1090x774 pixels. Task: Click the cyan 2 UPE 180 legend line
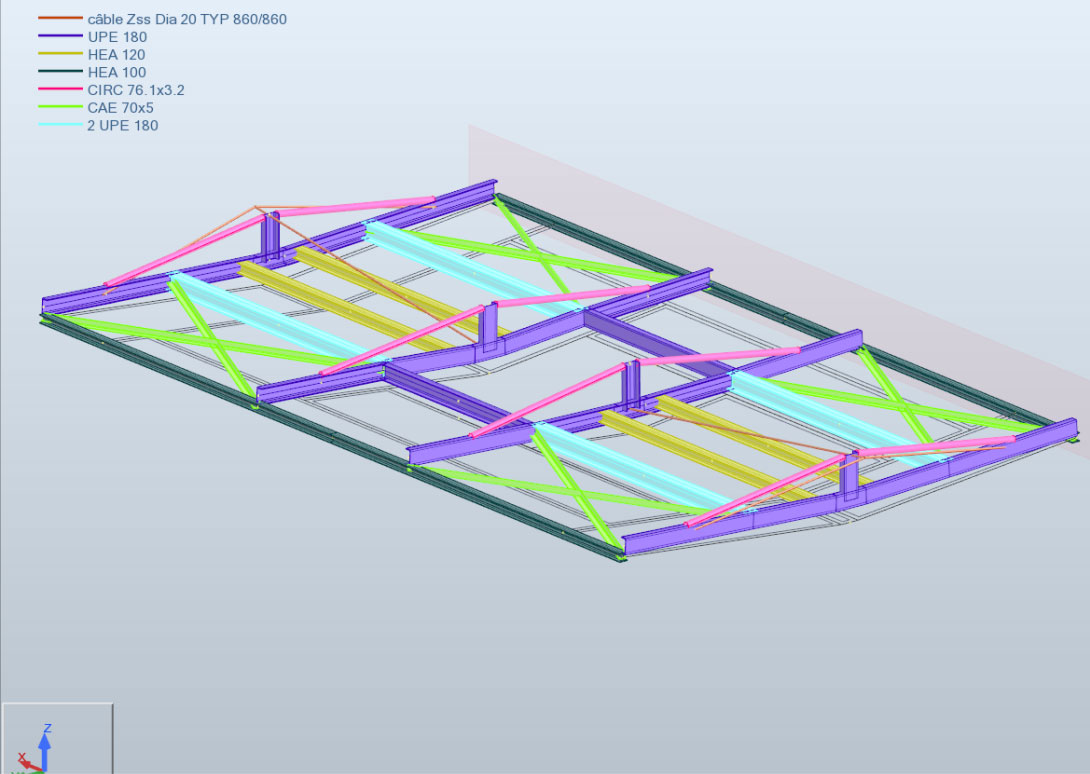coord(60,124)
